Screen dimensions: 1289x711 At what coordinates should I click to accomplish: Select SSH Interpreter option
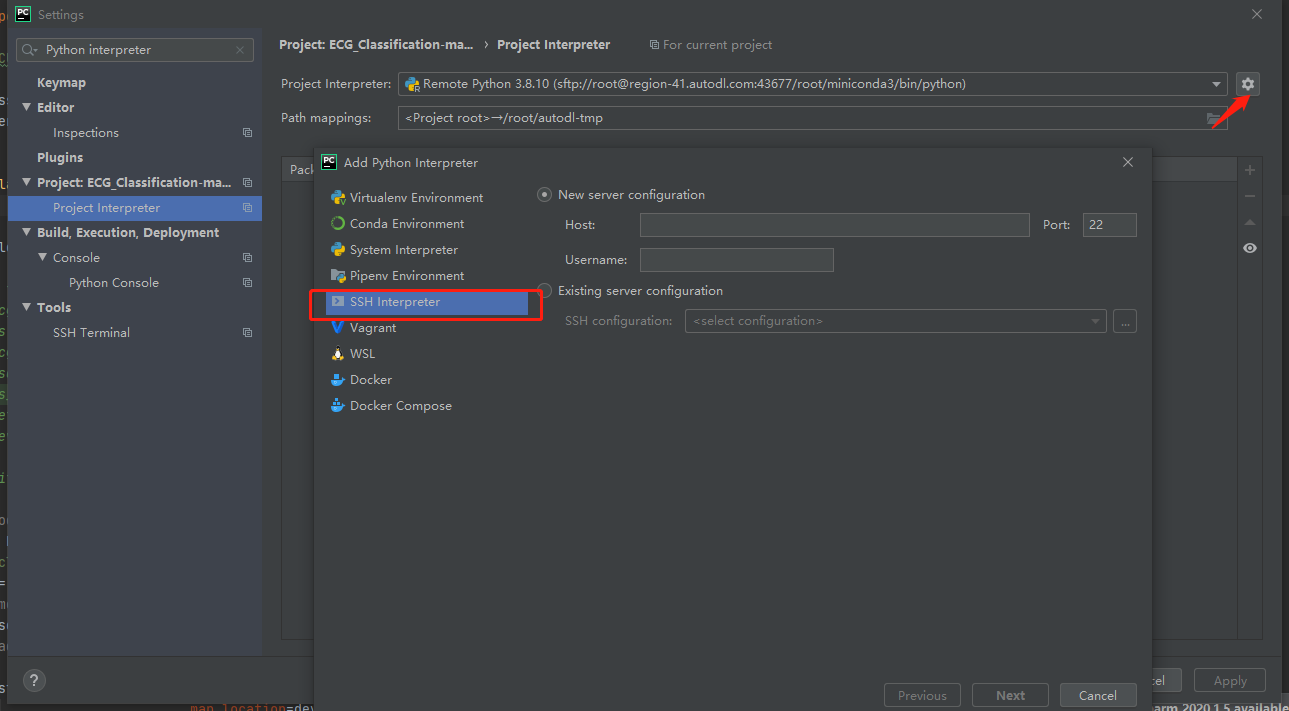(427, 302)
